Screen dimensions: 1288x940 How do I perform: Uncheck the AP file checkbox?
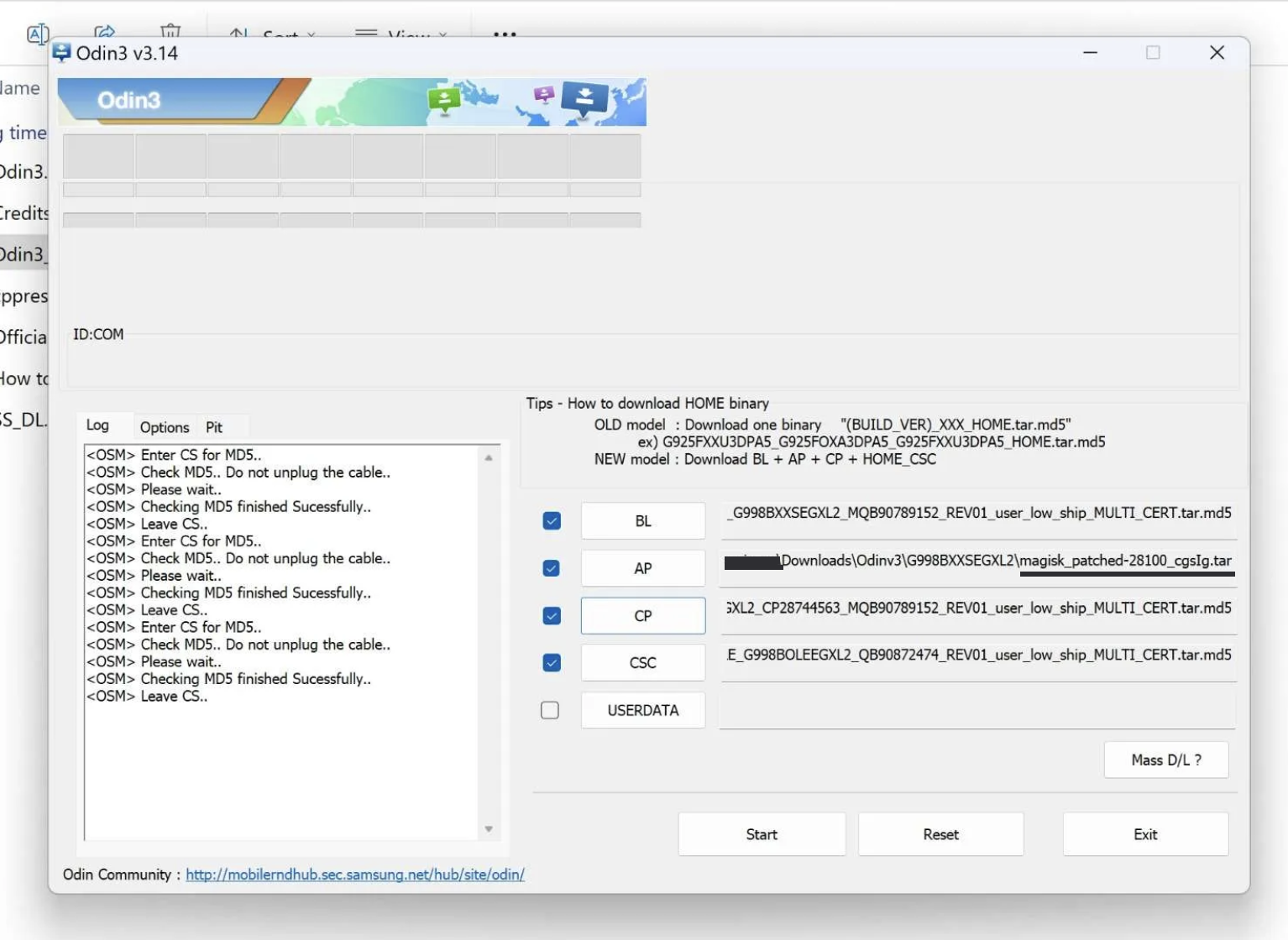[x=552, y=568]
